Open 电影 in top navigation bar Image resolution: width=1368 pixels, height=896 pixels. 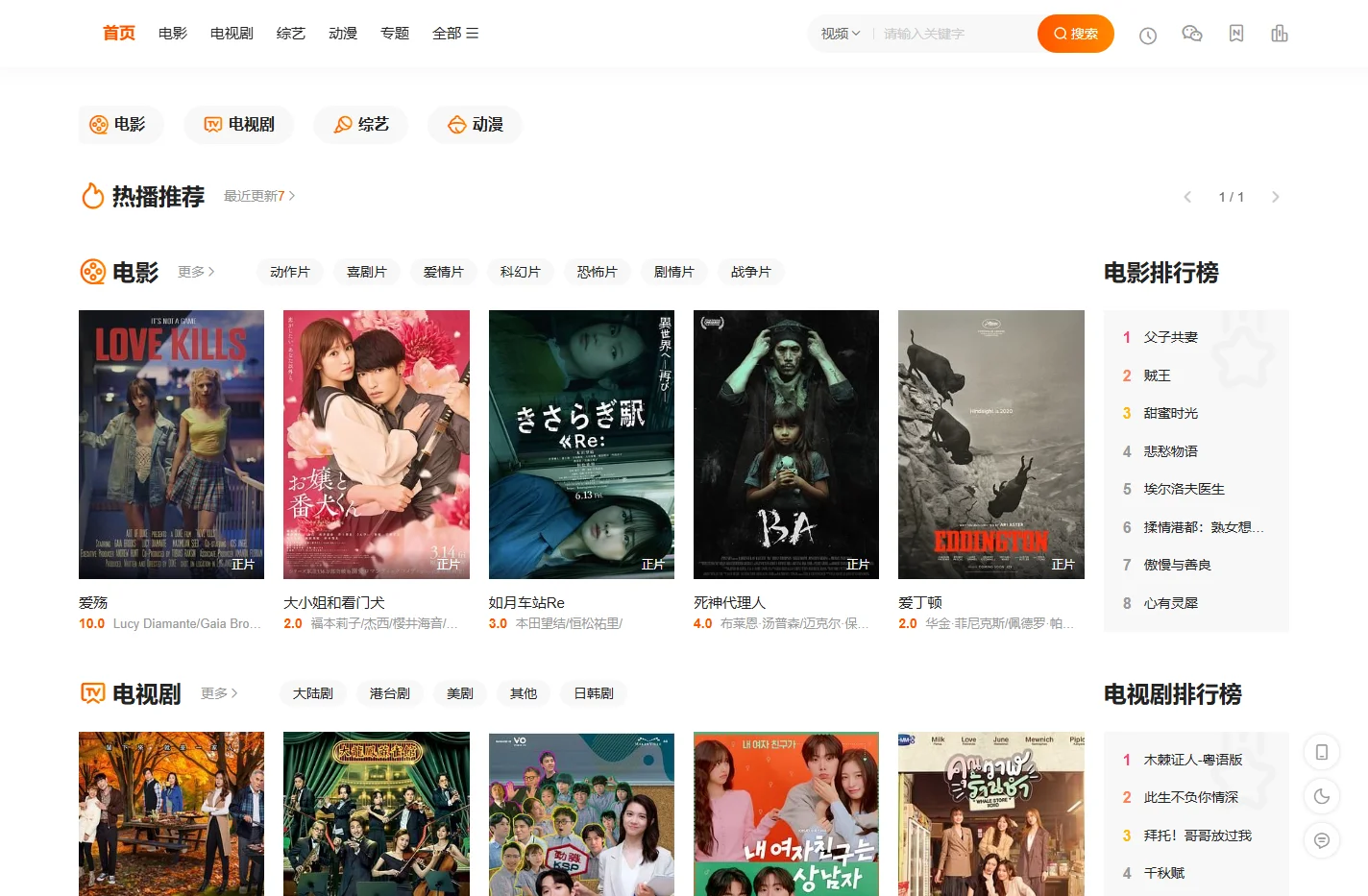tap(173, 33)
